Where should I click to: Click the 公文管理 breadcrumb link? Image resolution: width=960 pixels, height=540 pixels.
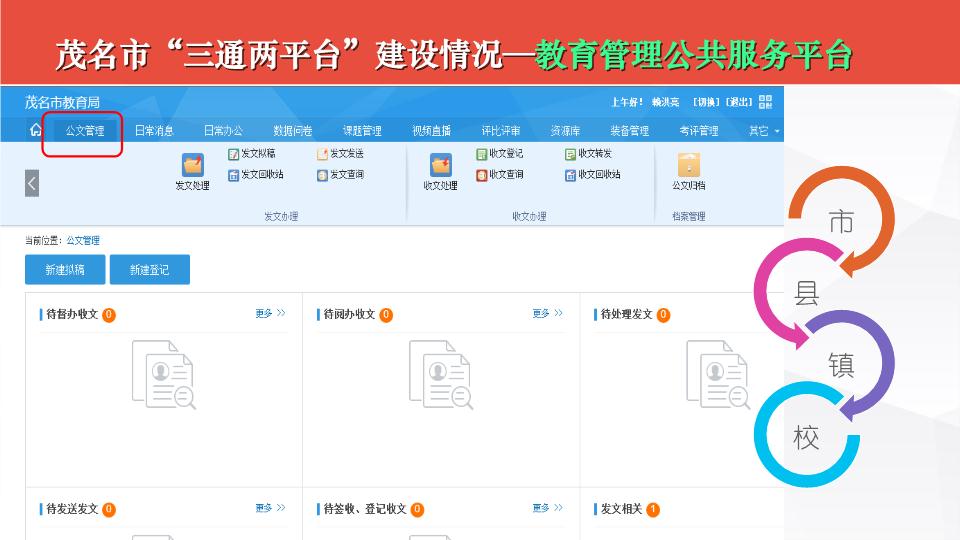83,241
